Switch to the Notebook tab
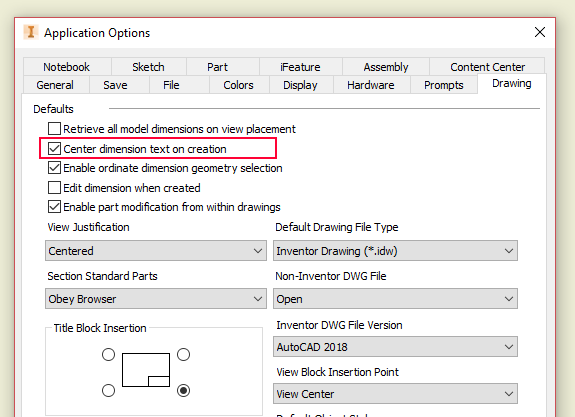 pos(66,67)
